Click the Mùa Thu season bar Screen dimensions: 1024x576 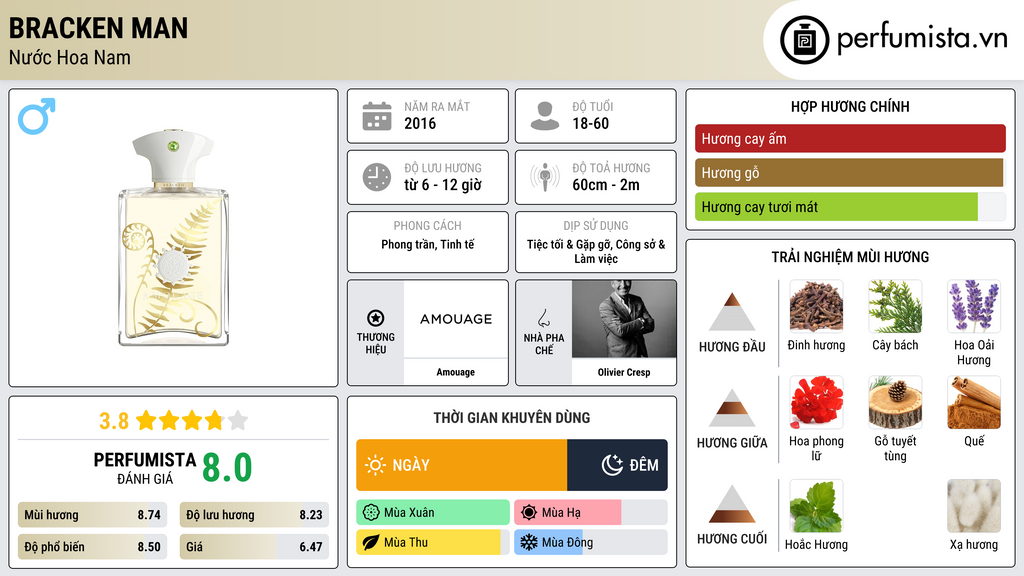[433, 542]
